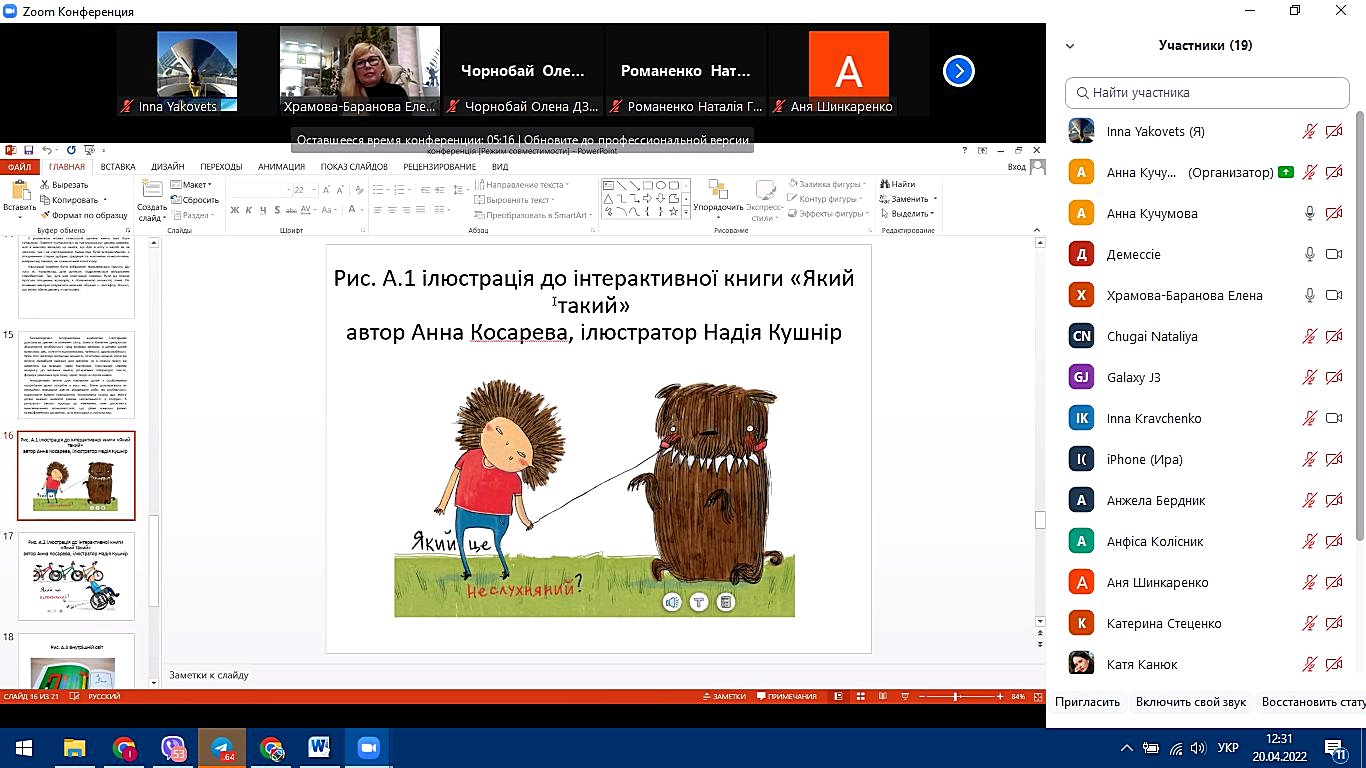Collapse the Участники panel chevron

(x=1070, y=46)
